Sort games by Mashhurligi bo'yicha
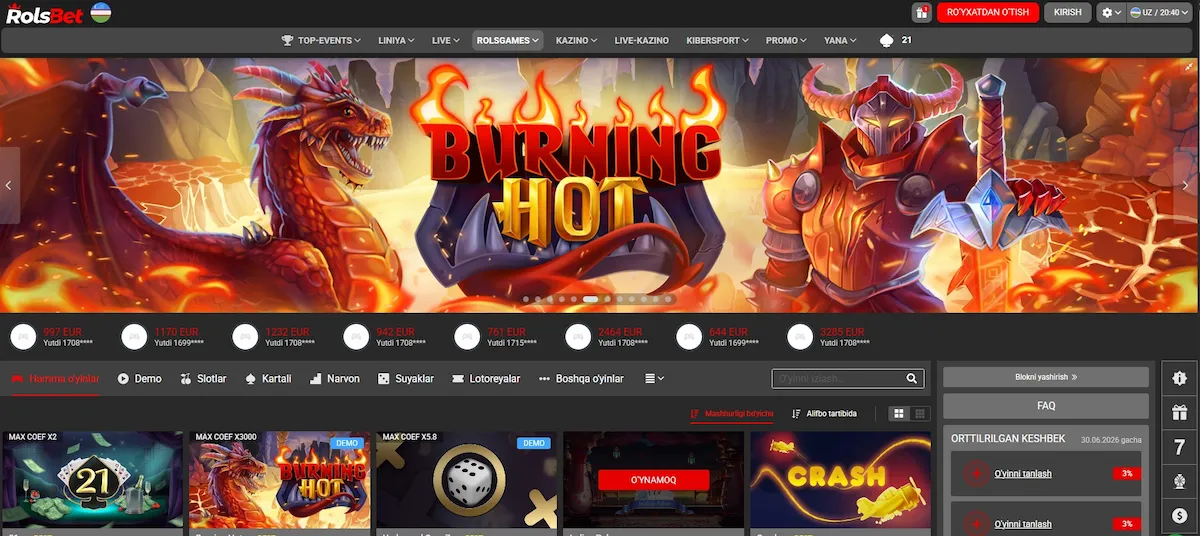Viewport: 1200px width, 536px height. pos(732,413)
